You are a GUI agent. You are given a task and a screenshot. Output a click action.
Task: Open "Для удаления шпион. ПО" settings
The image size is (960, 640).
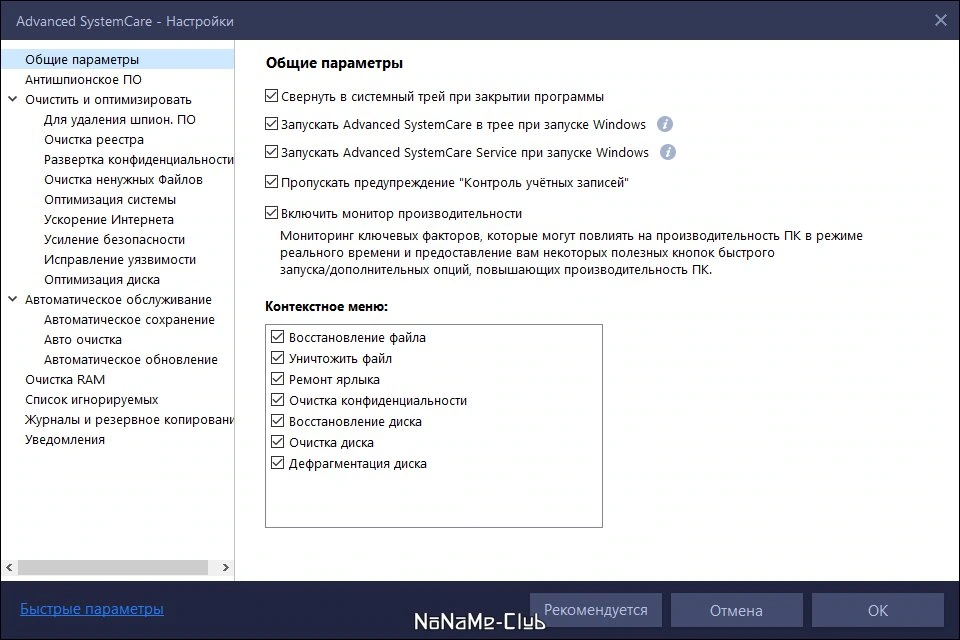(120, 119)
